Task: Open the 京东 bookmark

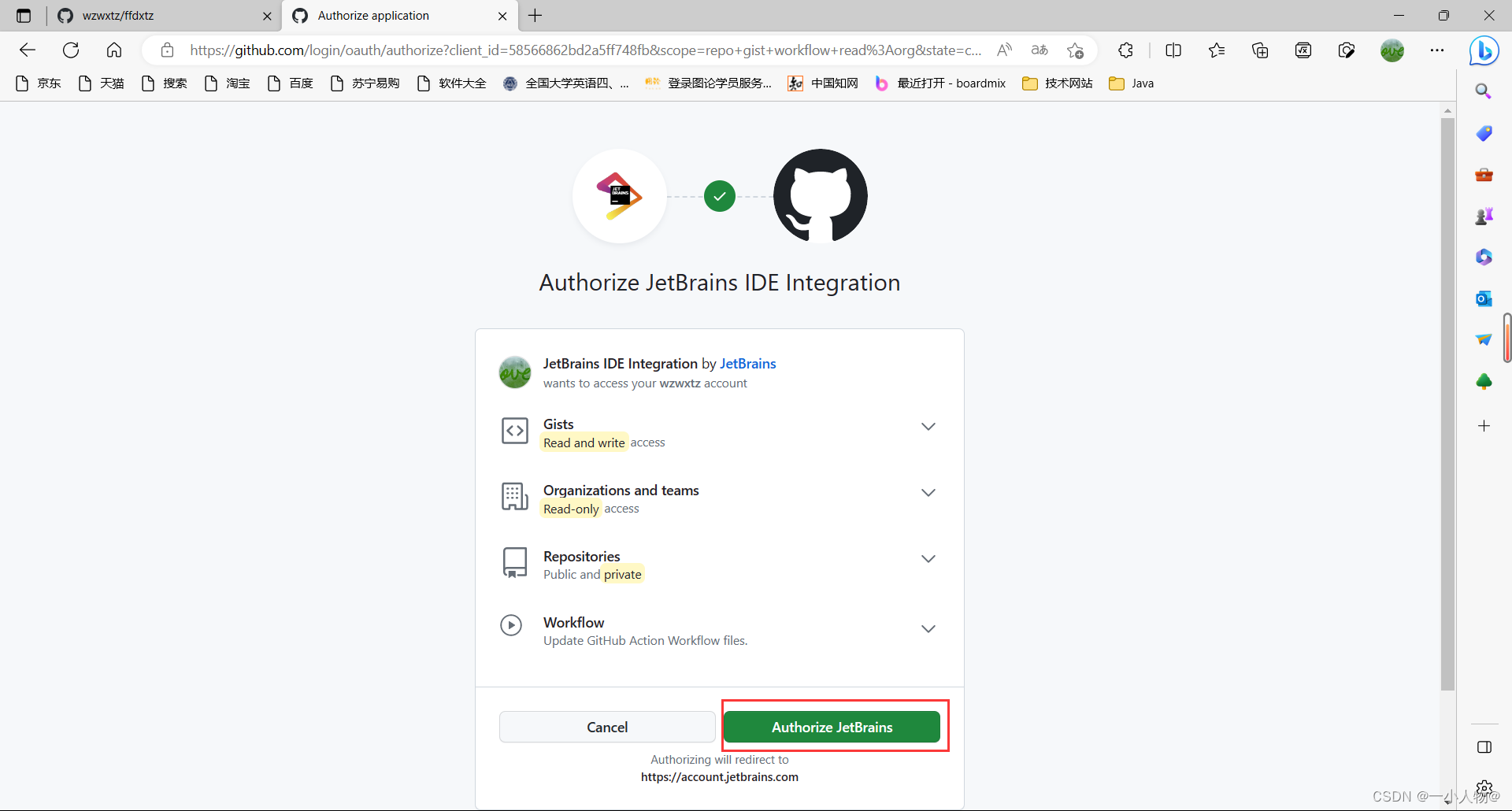Action: (x=39, y=83)
